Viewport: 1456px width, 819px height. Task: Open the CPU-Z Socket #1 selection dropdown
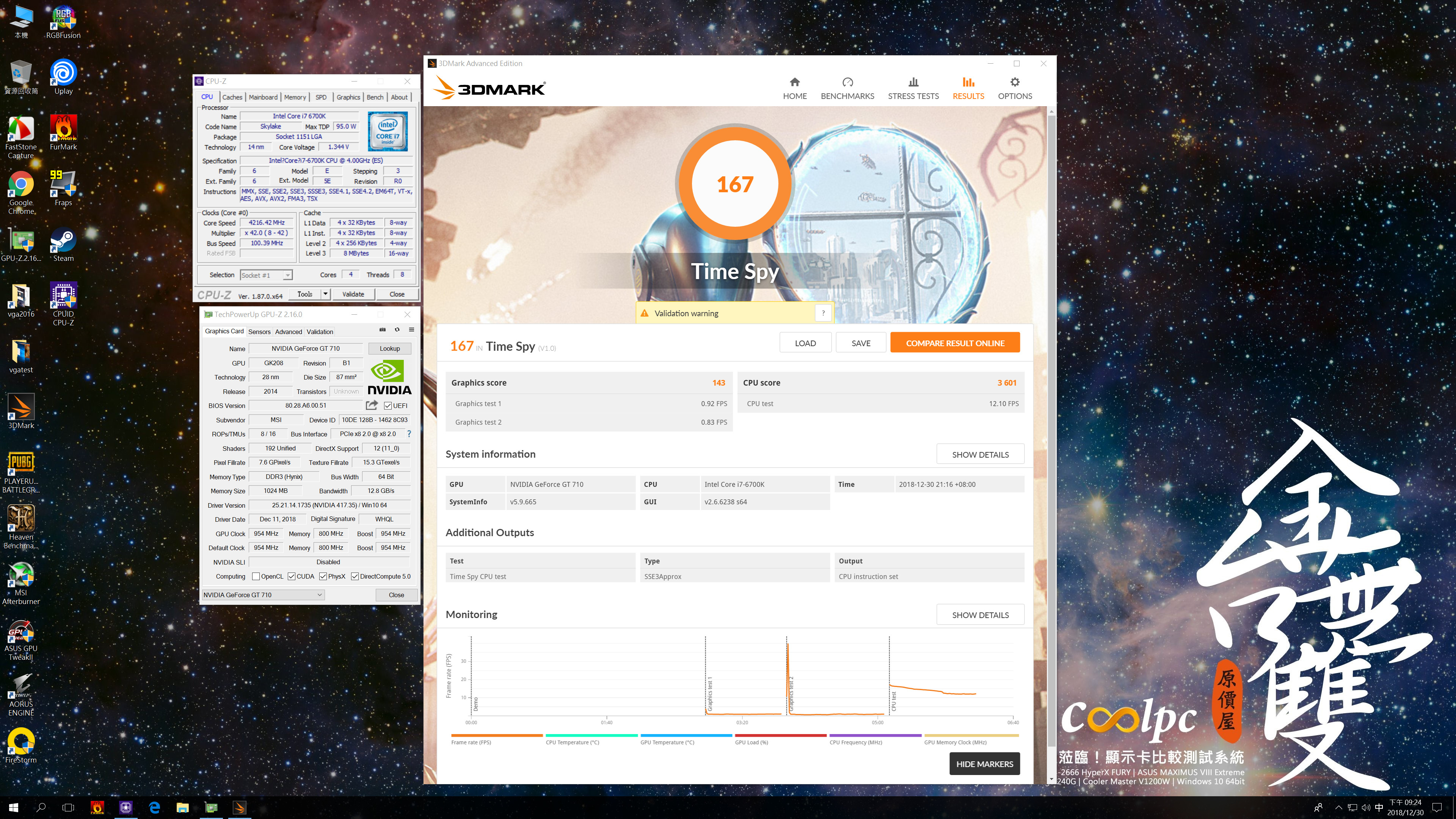(x=266, y=275)
